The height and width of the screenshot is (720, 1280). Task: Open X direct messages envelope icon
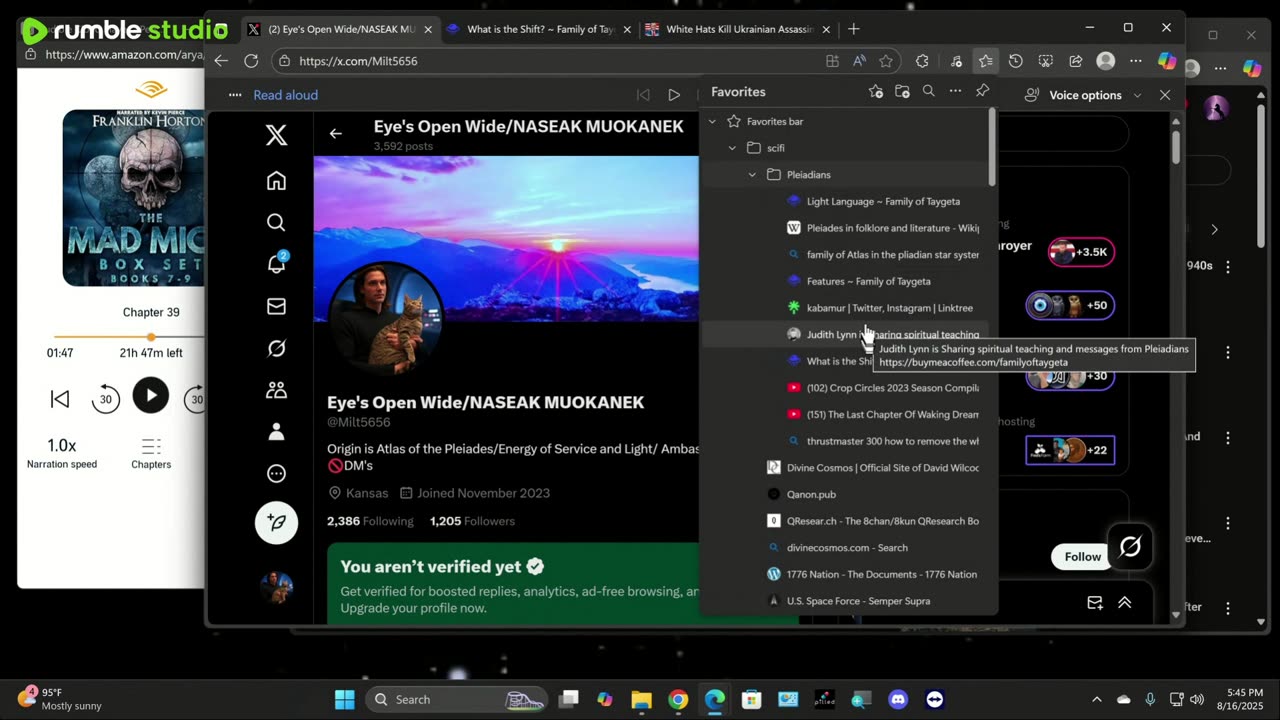click(x=276, y=306)
